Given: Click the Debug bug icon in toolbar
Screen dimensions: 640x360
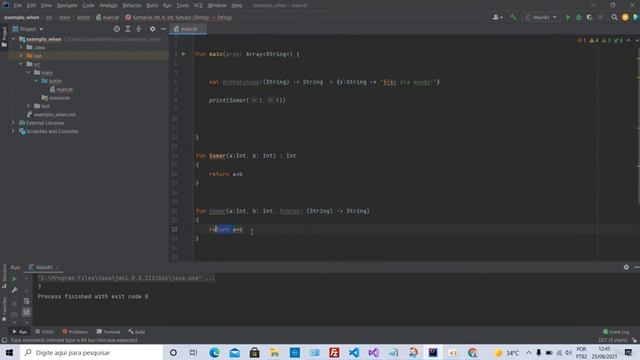Looking at the screenshot, I should 578,17.
